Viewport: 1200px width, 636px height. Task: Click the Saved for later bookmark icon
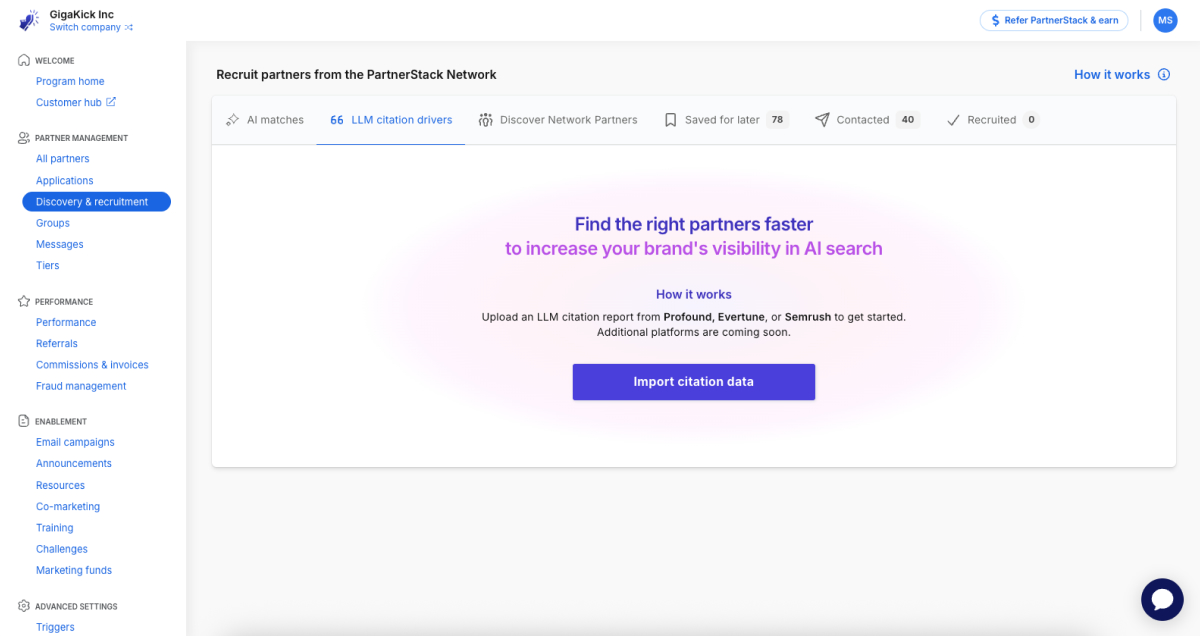(x=671, y=120)
